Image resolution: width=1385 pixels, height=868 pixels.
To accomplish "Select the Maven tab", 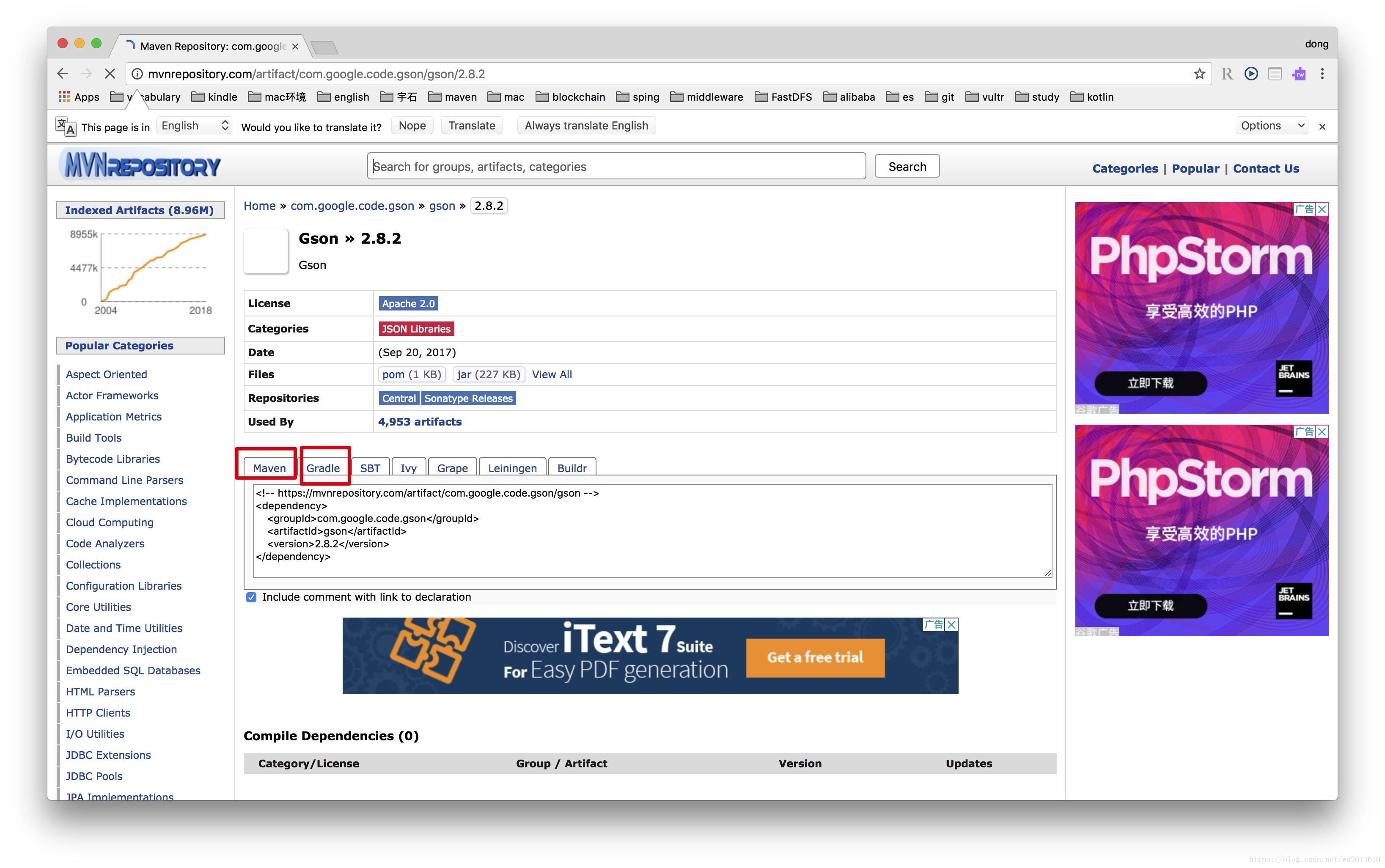I will tap(269, 467).
